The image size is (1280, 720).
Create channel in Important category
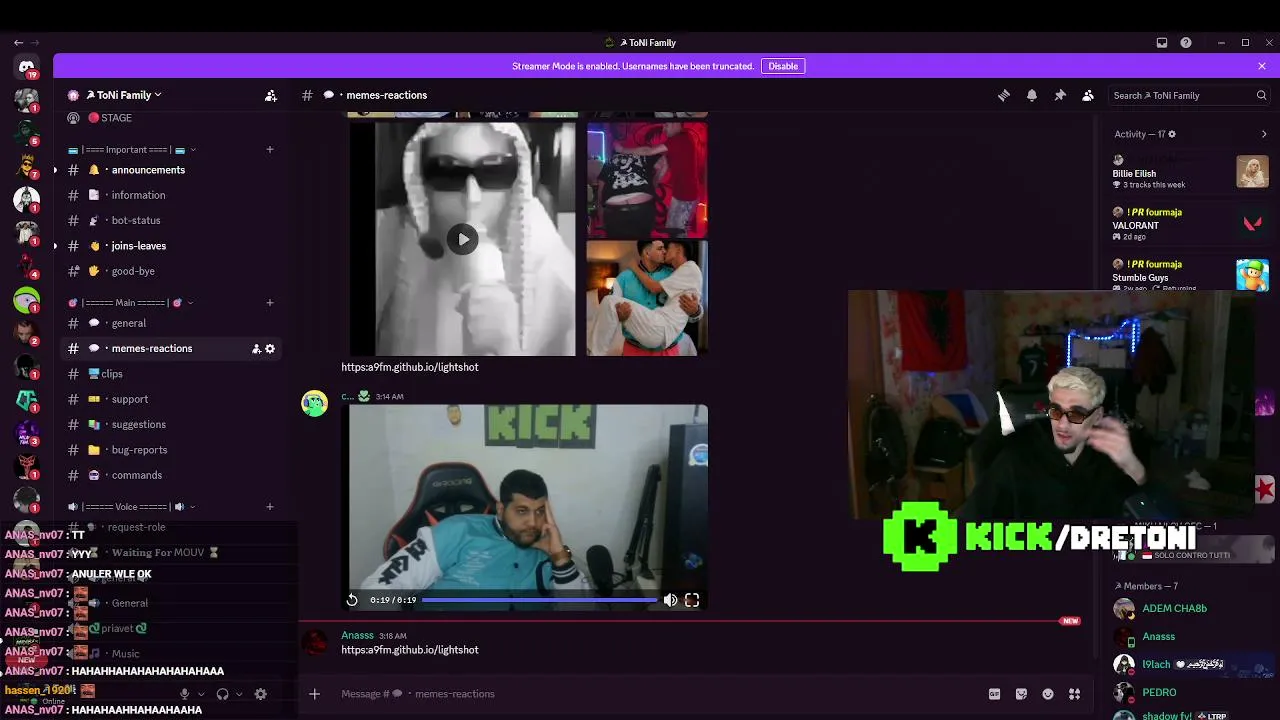click(x=269, y=150)
